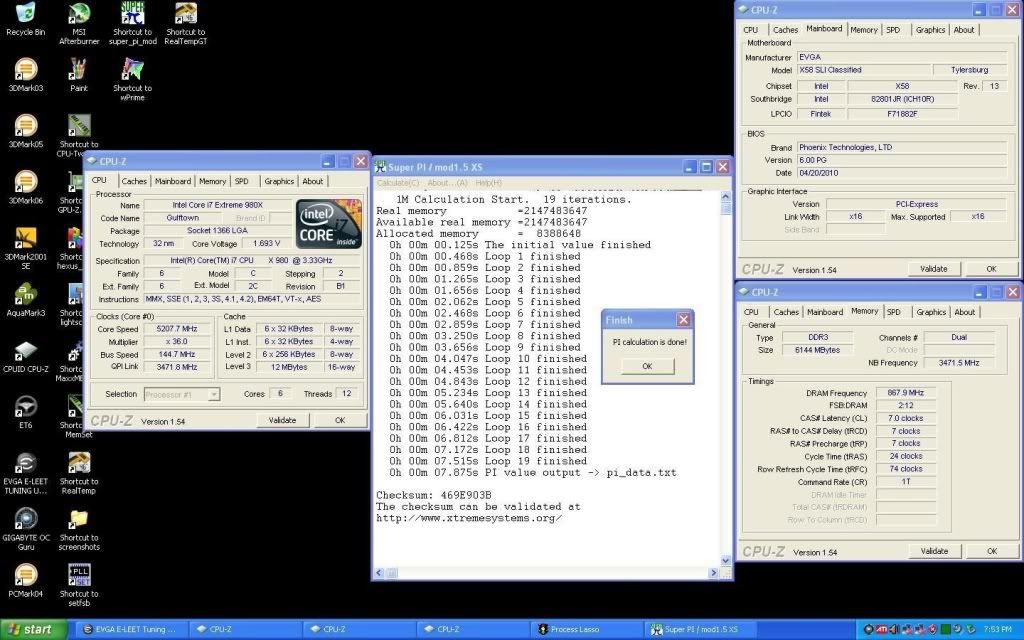Viewport: 1024px width, 640px height.
Task: Open the Calculate menu in Super PI
Action: (x=399, y=183)
